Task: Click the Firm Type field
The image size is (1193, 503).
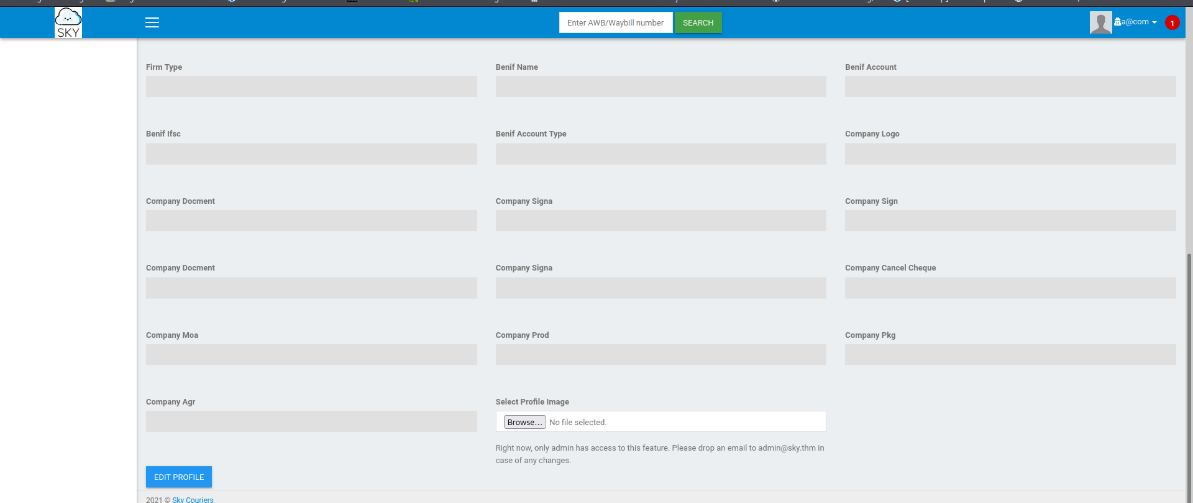Action: (x=311, y=87)
